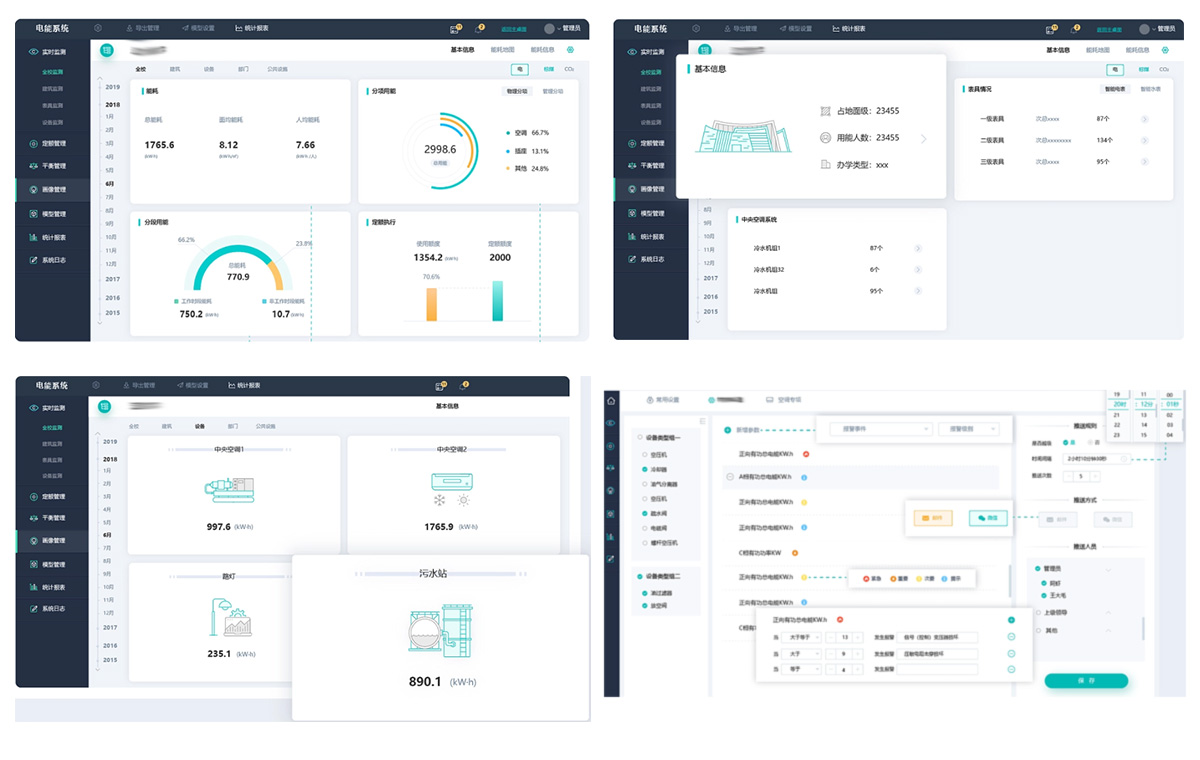Collapse the A相有功总电能KW.h row with its minus icon
The width and height of the screenshot is (1200, 760).
click(729, 477)
